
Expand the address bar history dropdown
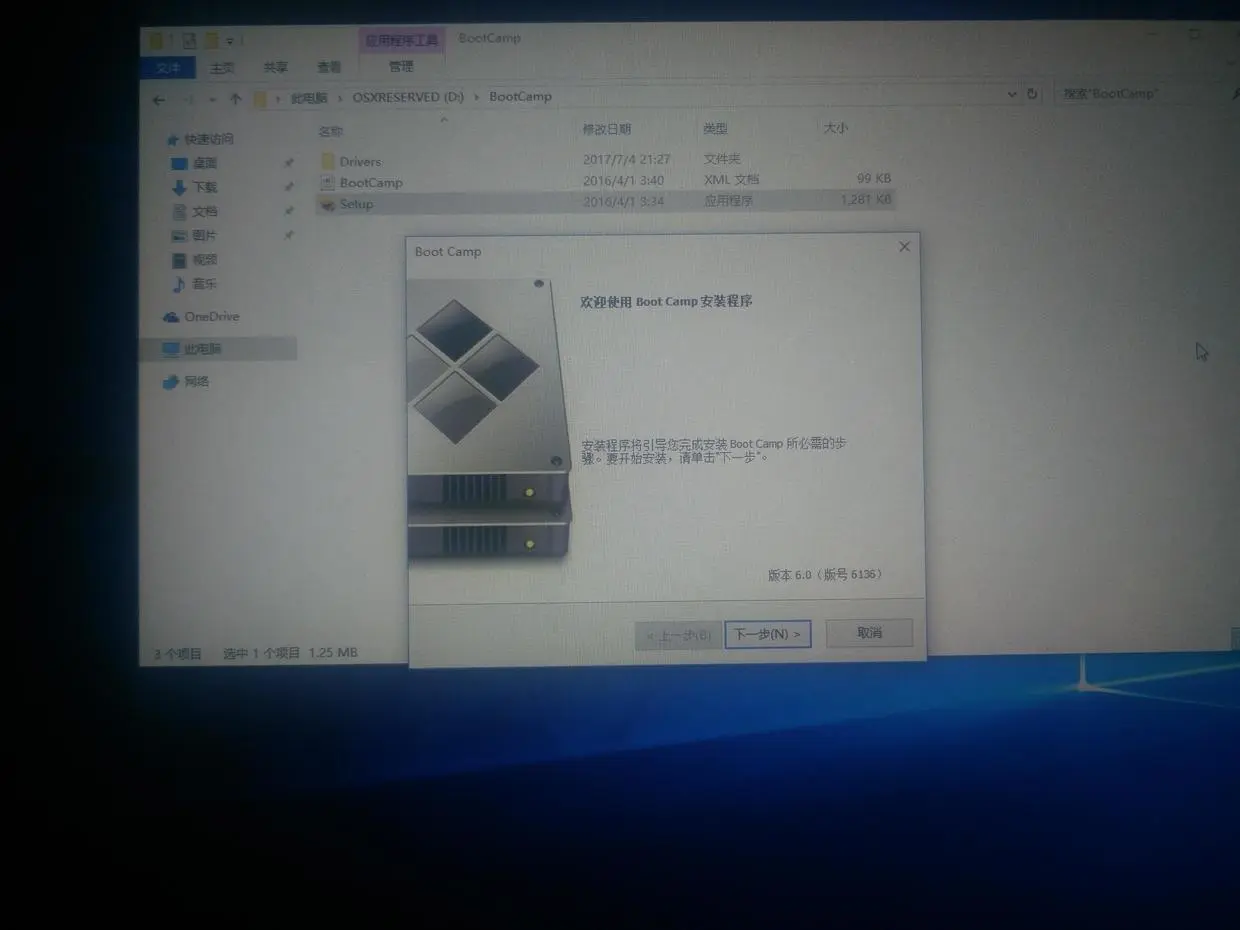[x=1012, y=94]
